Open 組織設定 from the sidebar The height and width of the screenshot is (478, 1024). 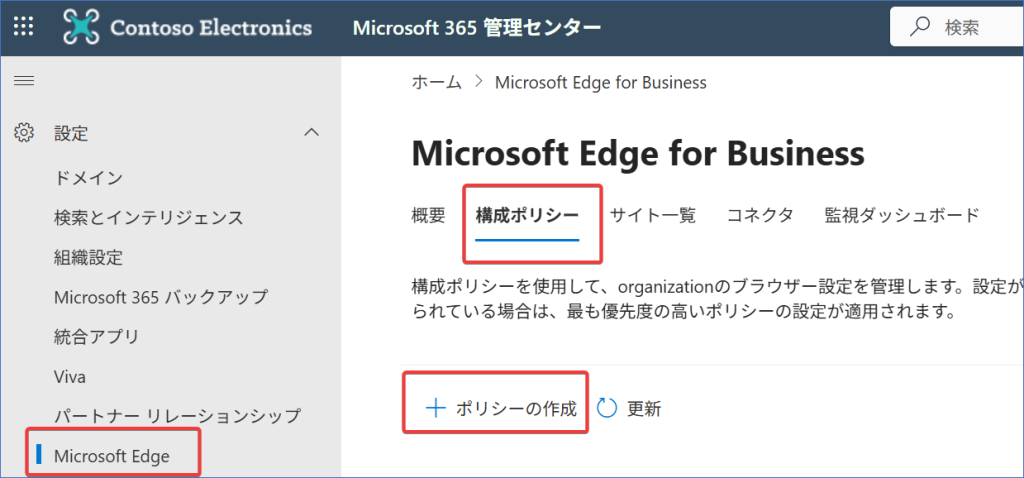[x=89, y=257]
